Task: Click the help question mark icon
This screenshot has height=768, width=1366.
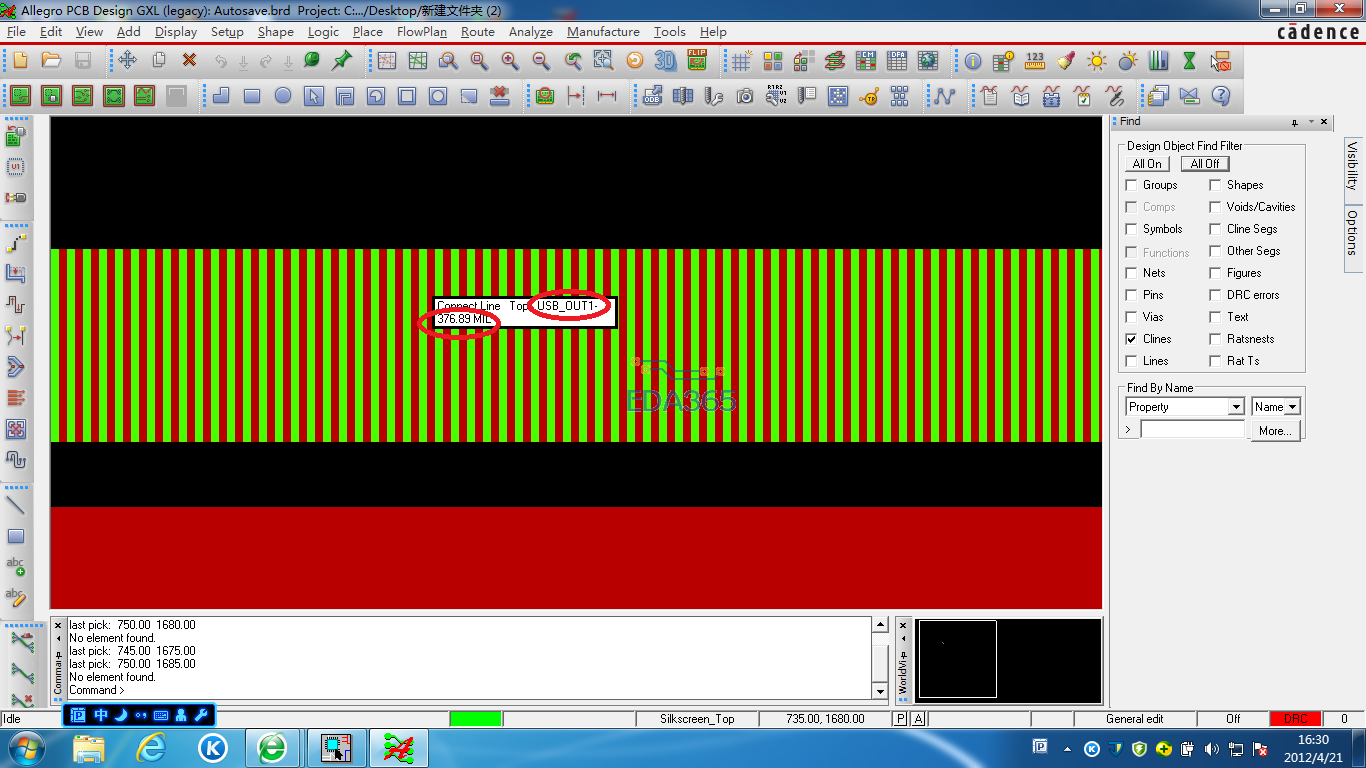Action: click(x=1220, y=96)
